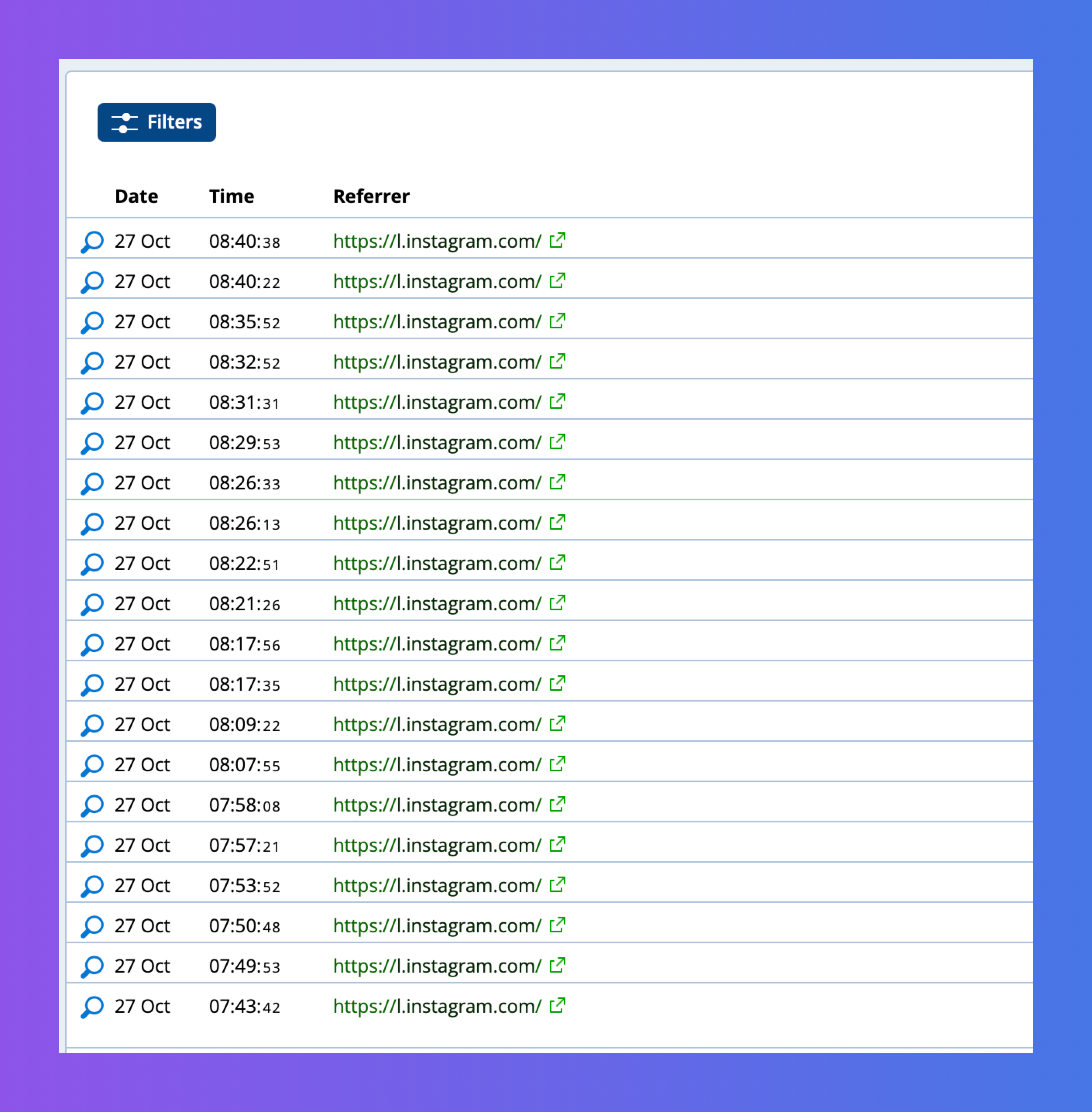Open details magnifier for the 08:17:56 visit

click(92, 644)
